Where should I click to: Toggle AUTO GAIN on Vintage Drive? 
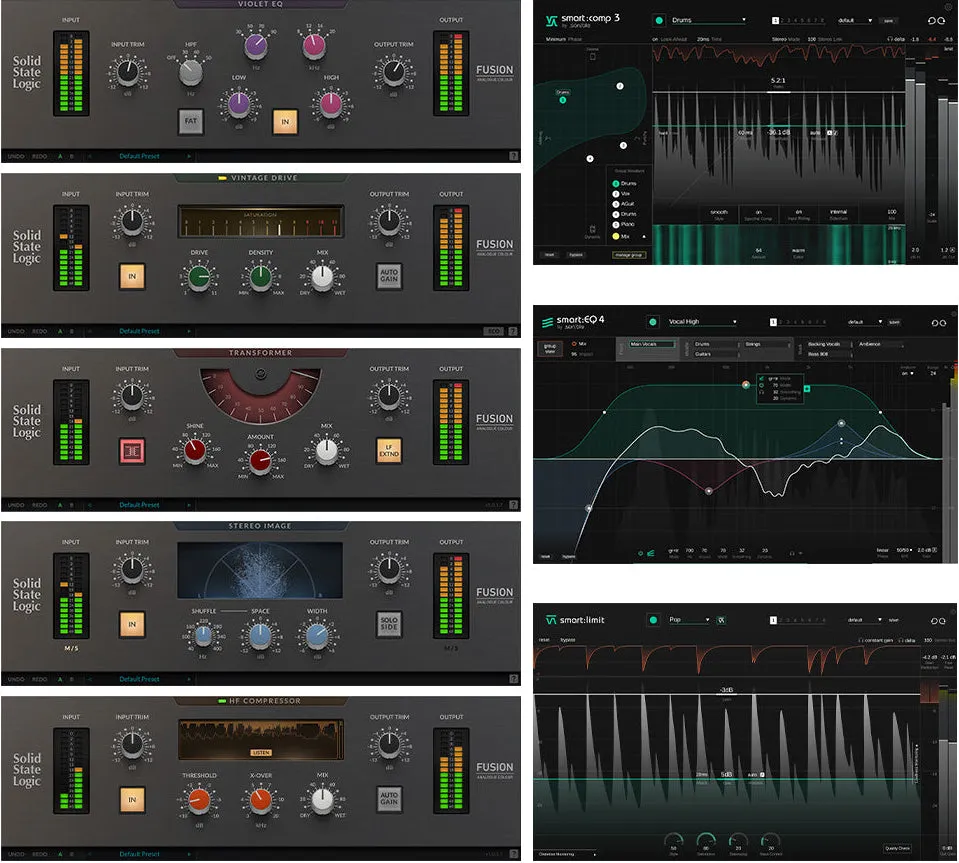click(389, 276)
